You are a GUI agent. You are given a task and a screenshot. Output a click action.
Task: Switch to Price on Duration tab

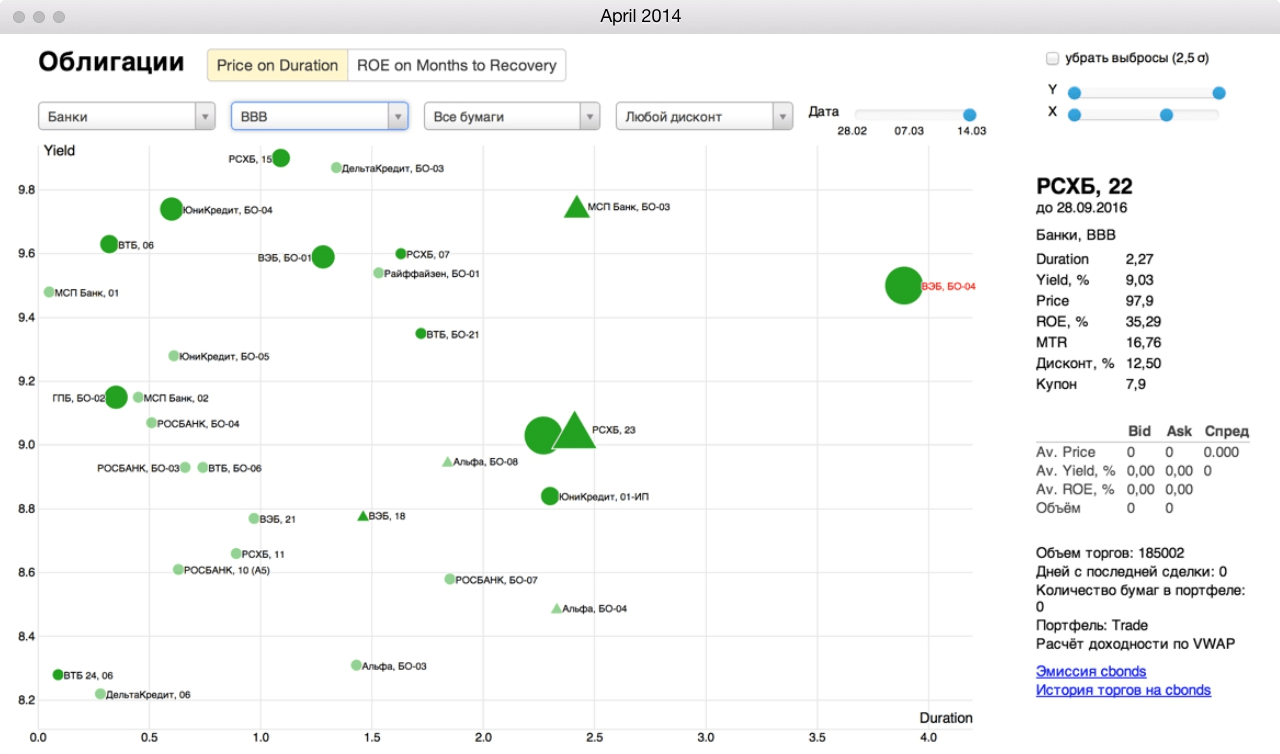277,65
